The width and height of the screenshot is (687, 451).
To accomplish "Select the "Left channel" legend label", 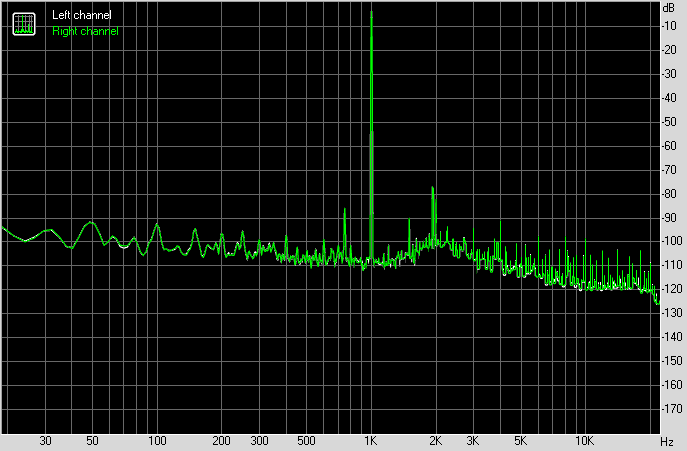I will pos(81,15).
